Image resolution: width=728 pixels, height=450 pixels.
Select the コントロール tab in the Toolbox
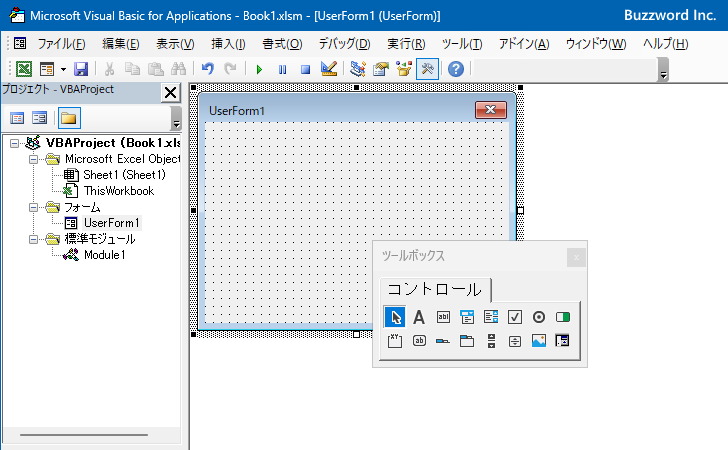(x=435, y=290)
